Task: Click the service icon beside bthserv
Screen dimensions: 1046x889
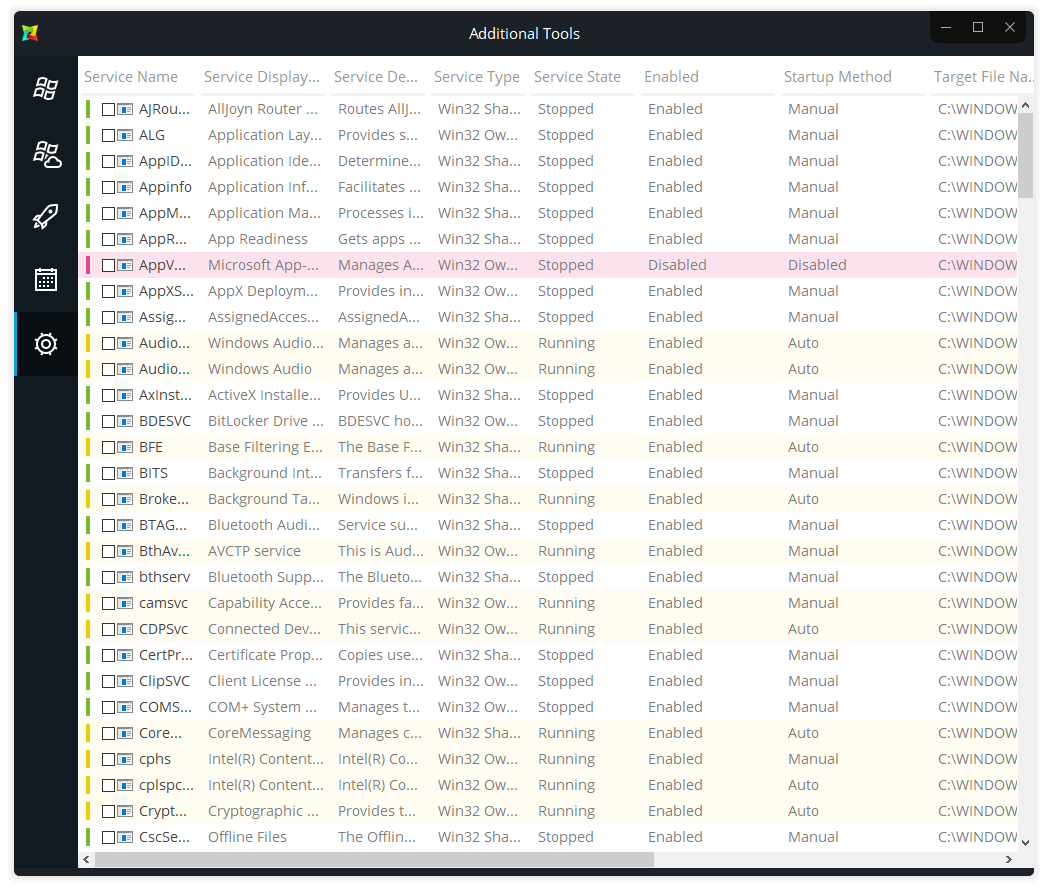Action: pyautogui.click(x=125, y=578)
